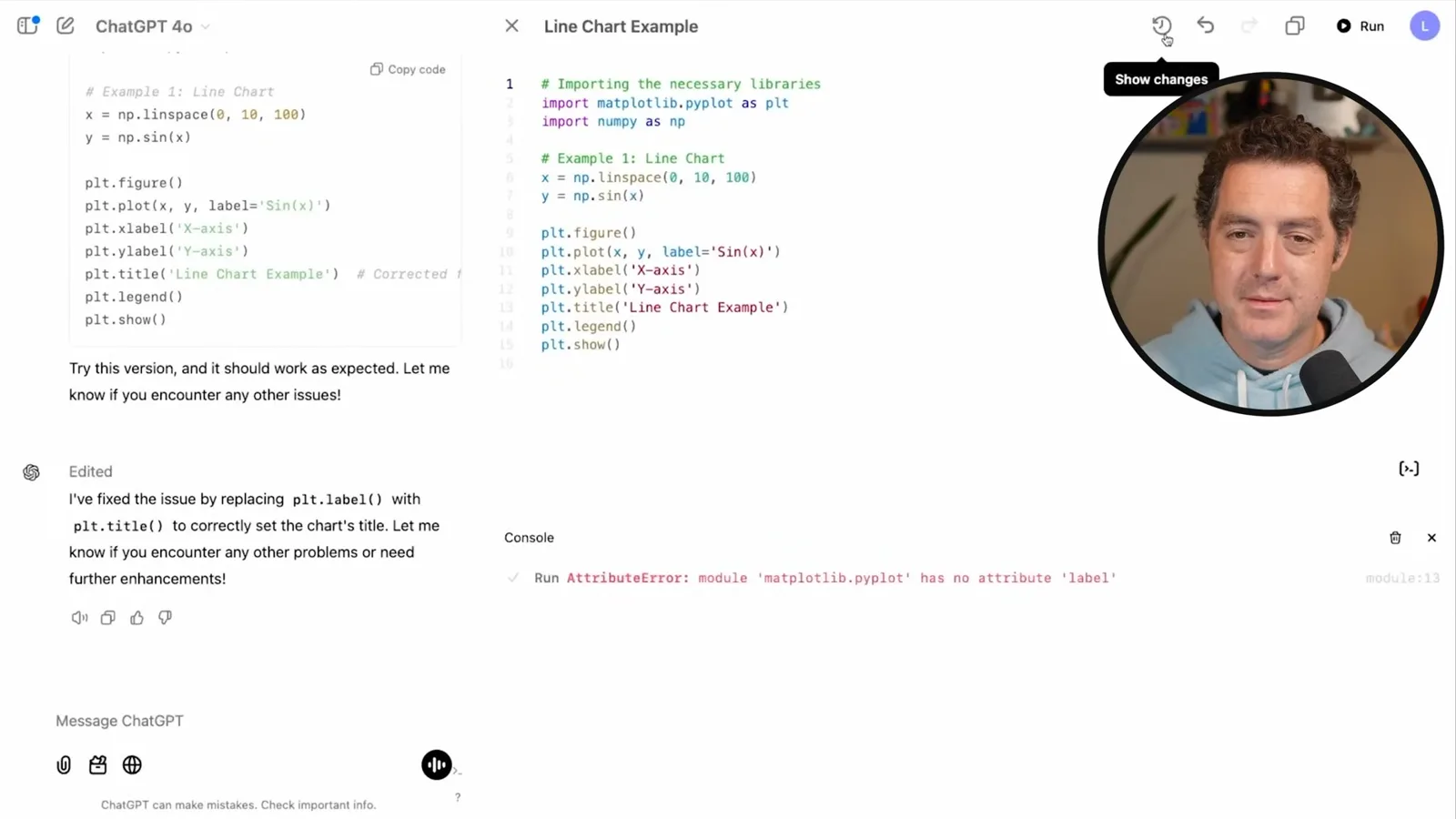
Task: Undo the last edit with back arrow
Action: (x=1205, y=25)
